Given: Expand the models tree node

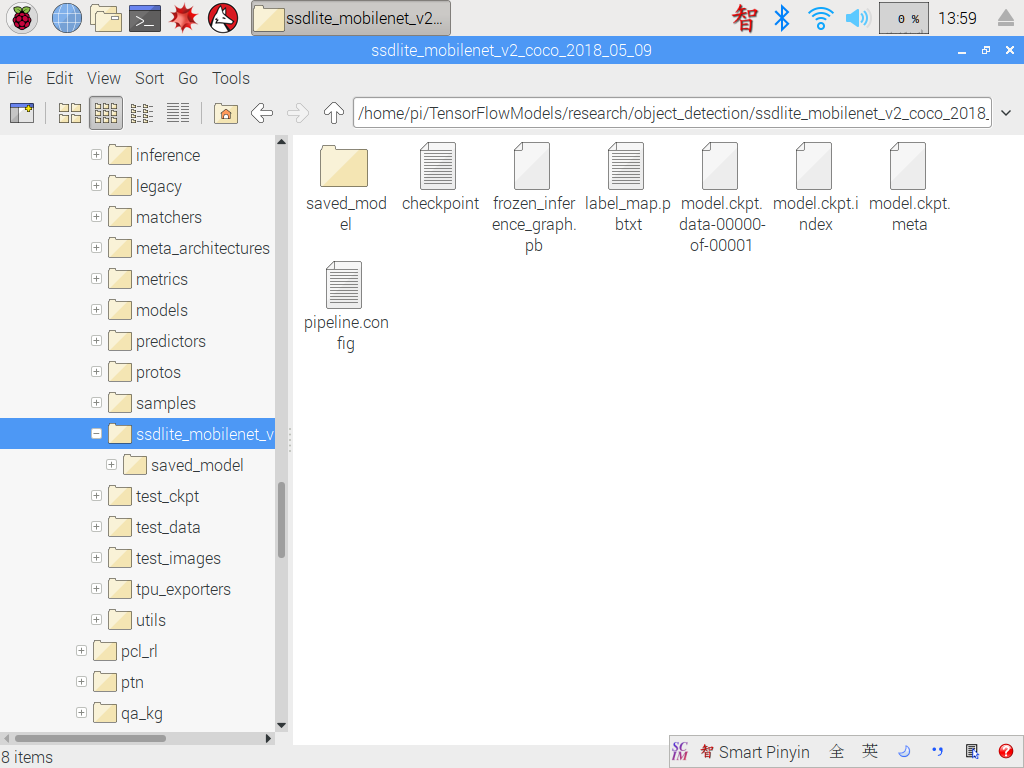Looking at the screenshot, I should [96, 310].
